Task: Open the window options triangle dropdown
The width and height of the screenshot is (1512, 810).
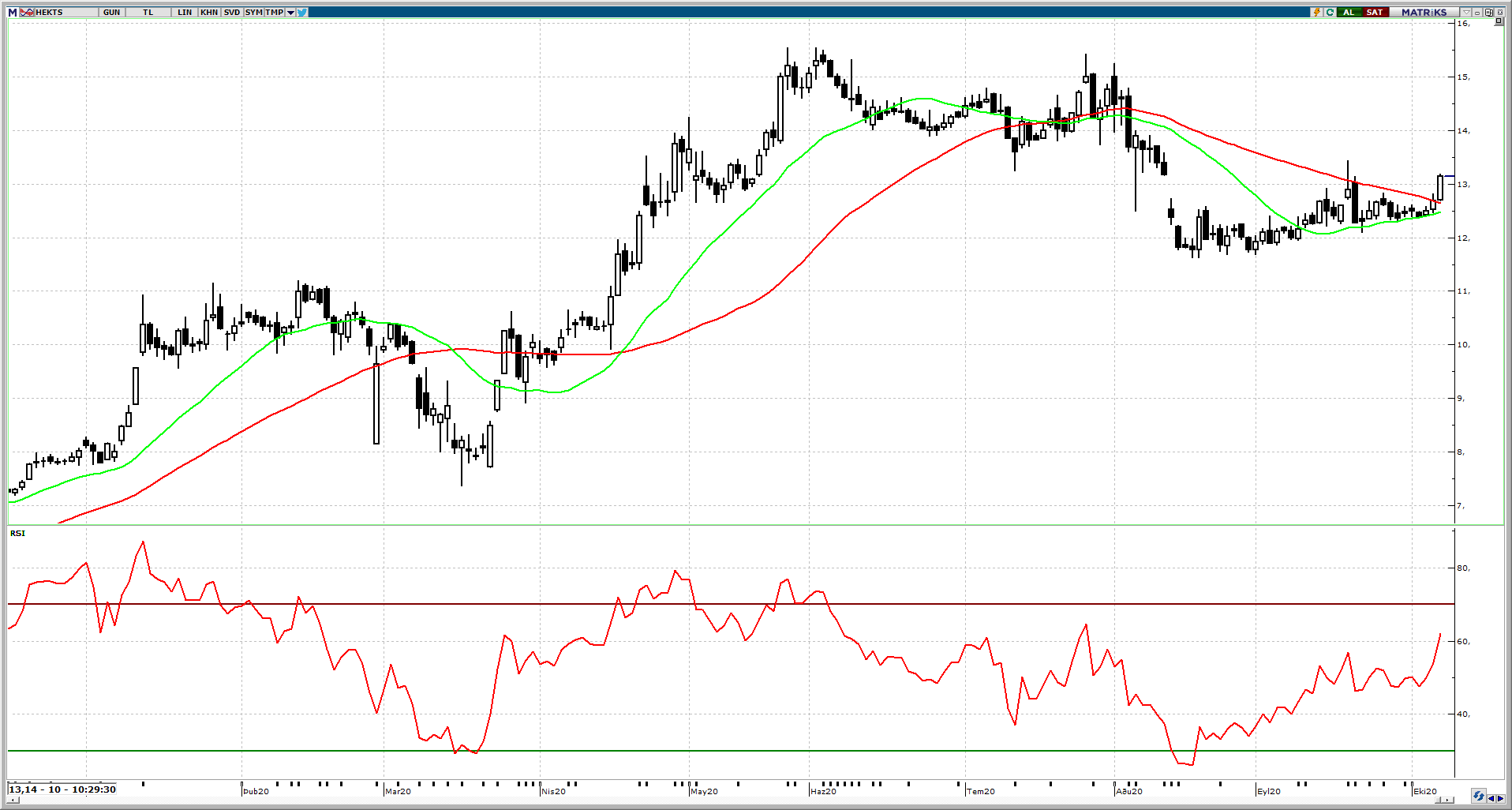Action: pyautogui.click(x=1466, y=13)
